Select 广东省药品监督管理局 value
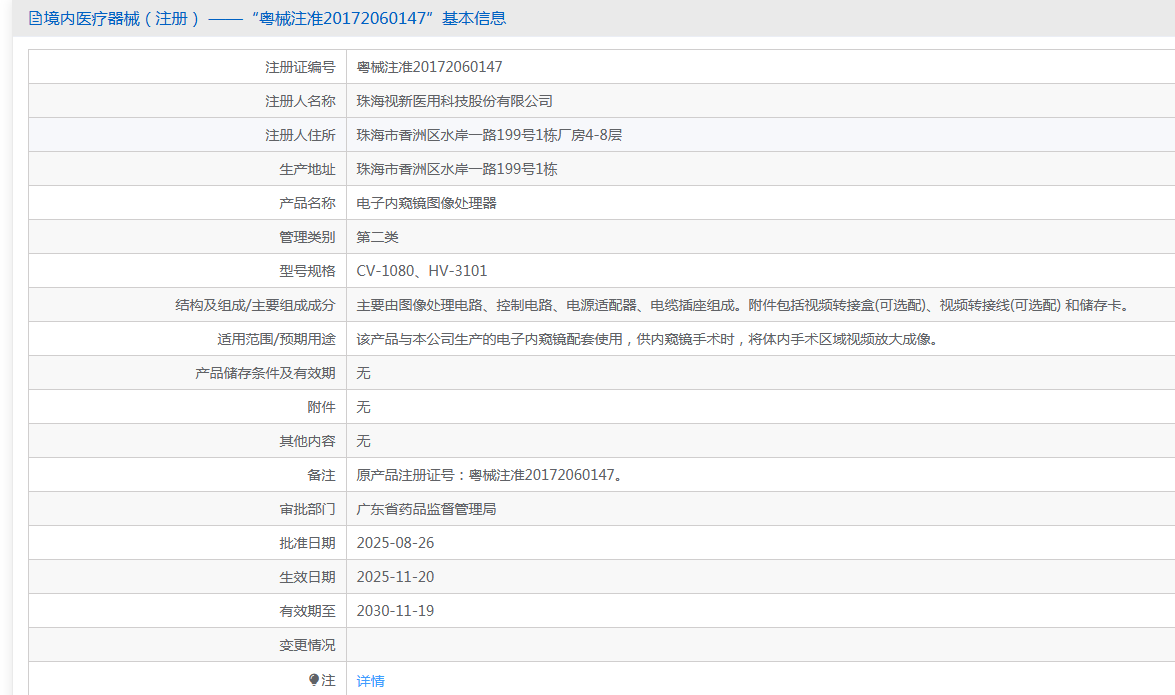The image size is (1175, 695). [x=426, y=509]
